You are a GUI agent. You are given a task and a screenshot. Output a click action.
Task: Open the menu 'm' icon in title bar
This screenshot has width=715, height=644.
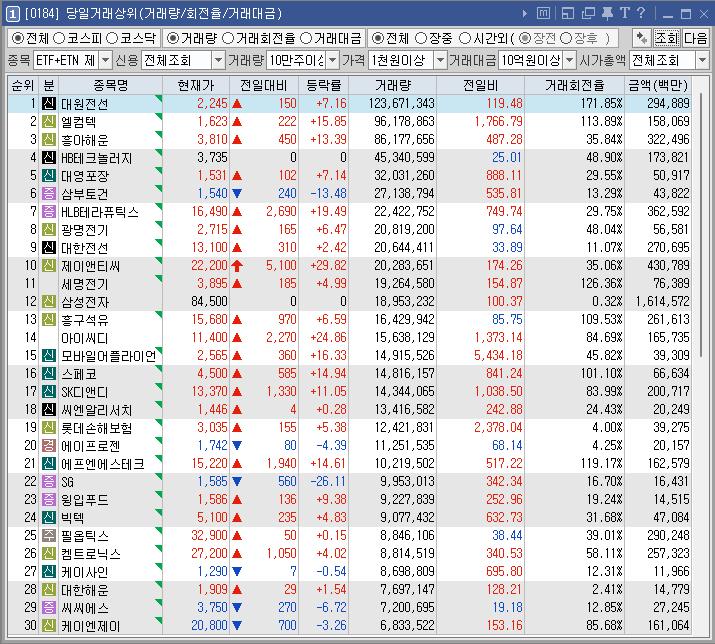pyautogui.click(x=543, y=13)
